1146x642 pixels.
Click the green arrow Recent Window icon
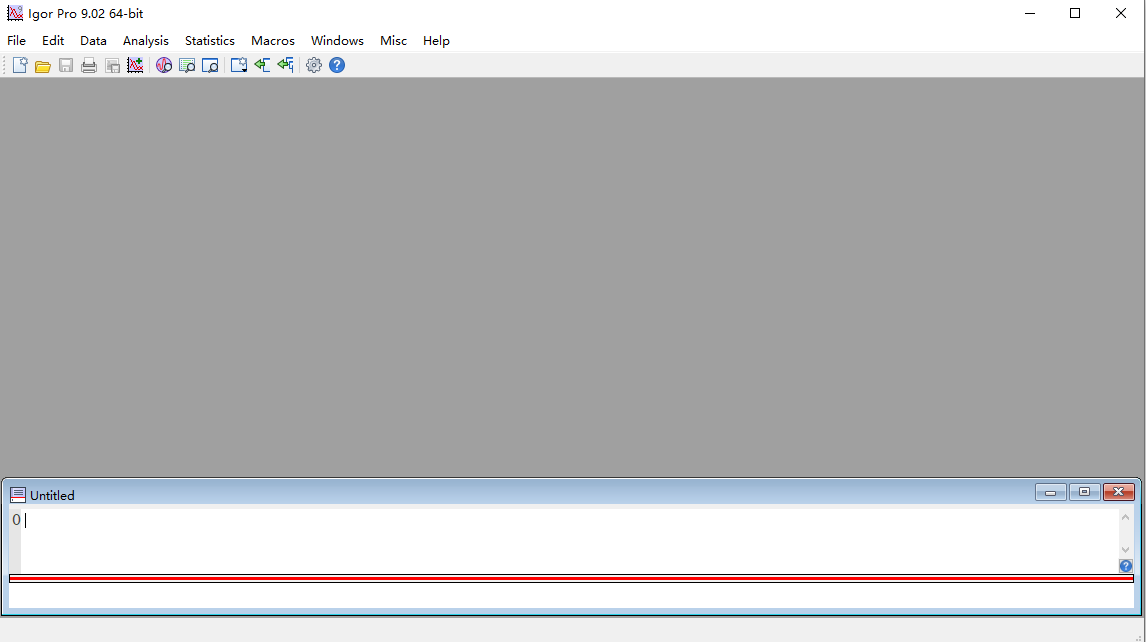(262, 65)
